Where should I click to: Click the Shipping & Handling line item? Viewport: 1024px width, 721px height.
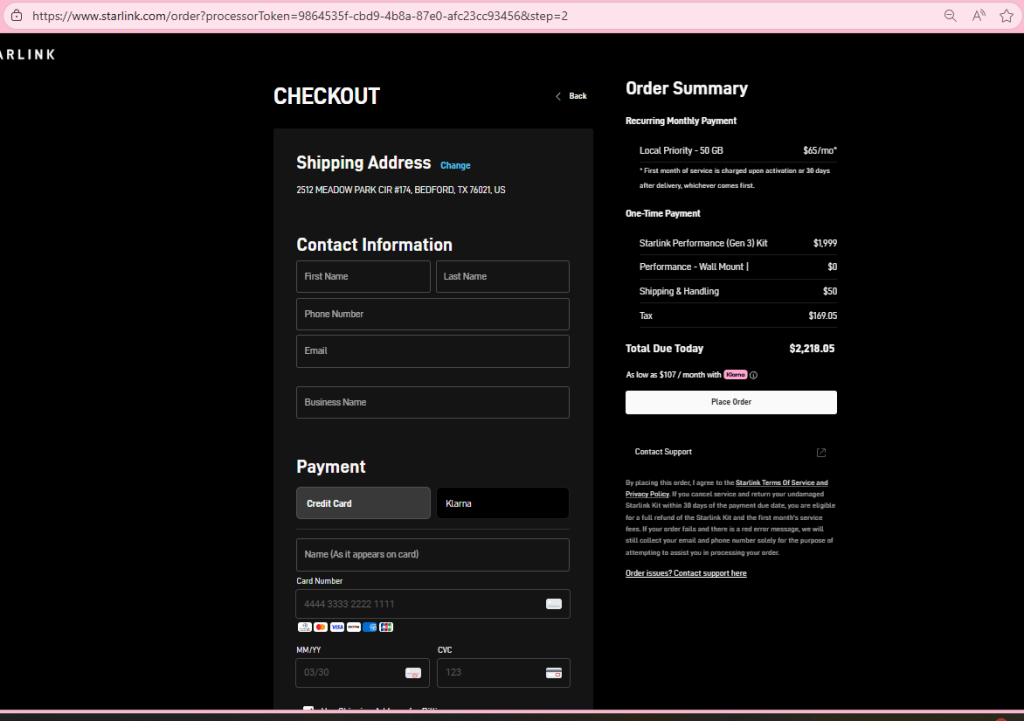pos(738,291)
